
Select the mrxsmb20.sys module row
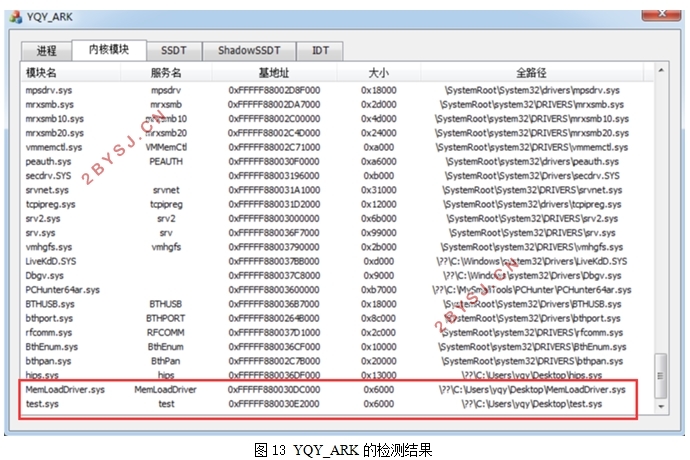338,133
